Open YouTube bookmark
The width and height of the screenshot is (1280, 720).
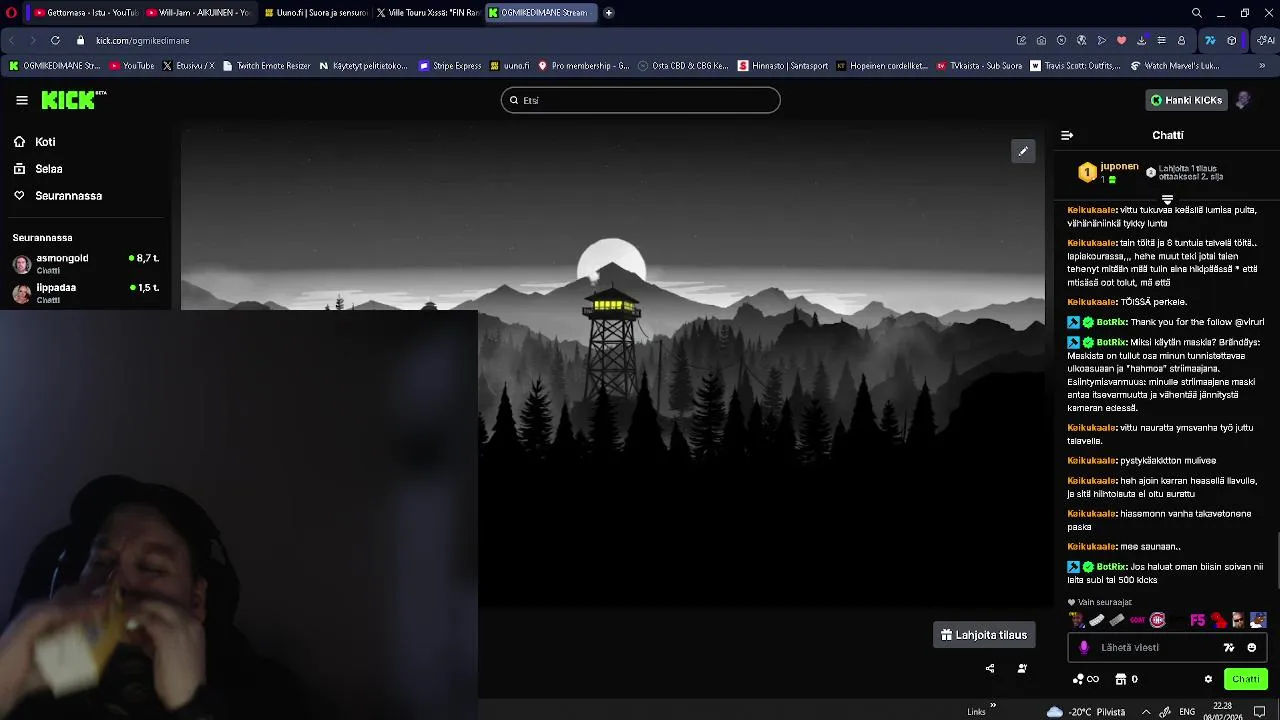tap(132, 66)
